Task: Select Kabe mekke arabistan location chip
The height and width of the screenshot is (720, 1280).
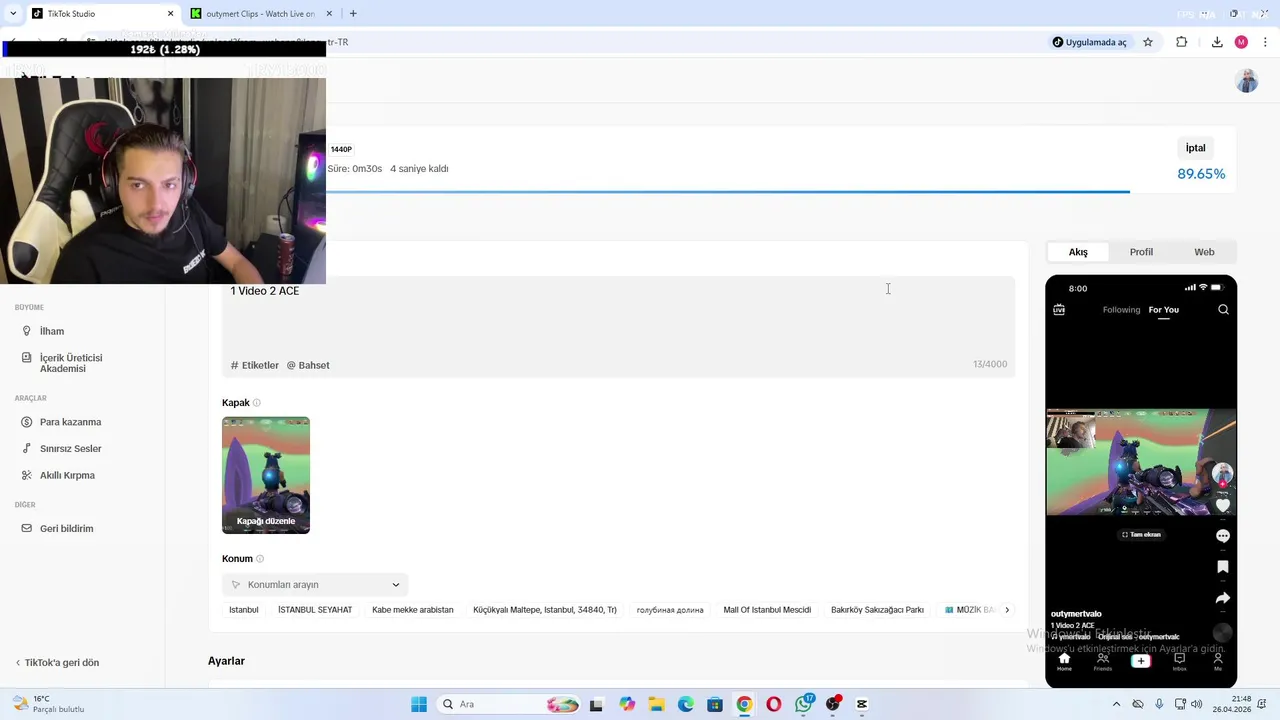Action: point(413,610)
